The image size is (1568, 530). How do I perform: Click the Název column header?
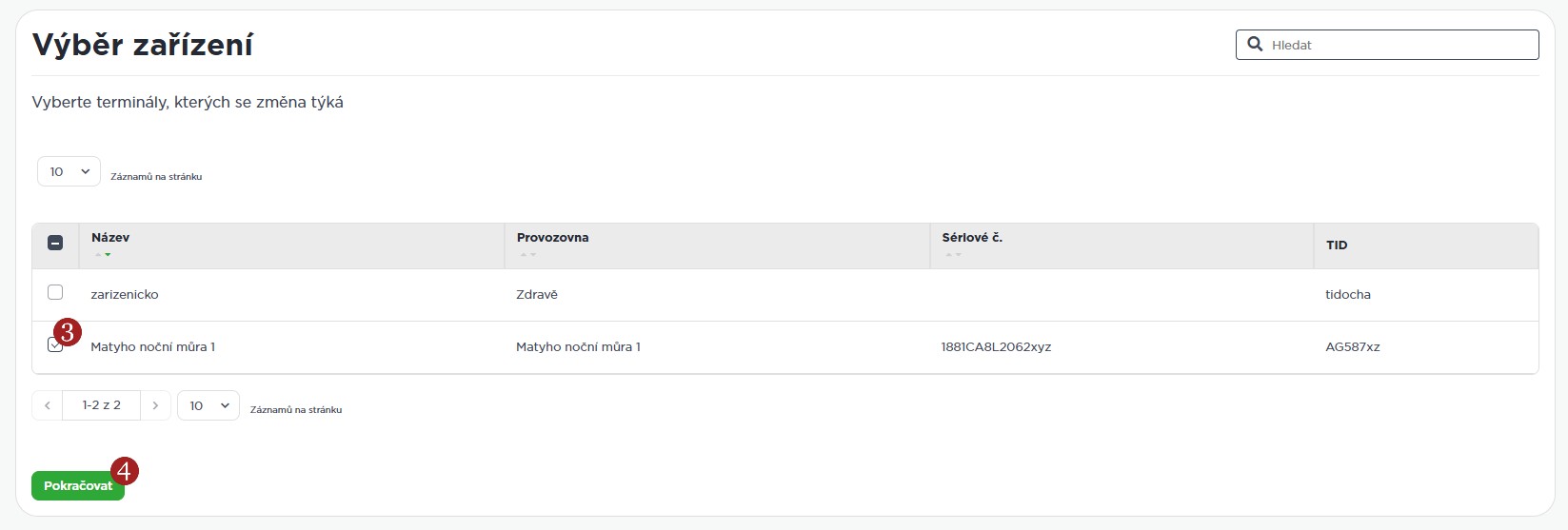click(x=110, y=238)
